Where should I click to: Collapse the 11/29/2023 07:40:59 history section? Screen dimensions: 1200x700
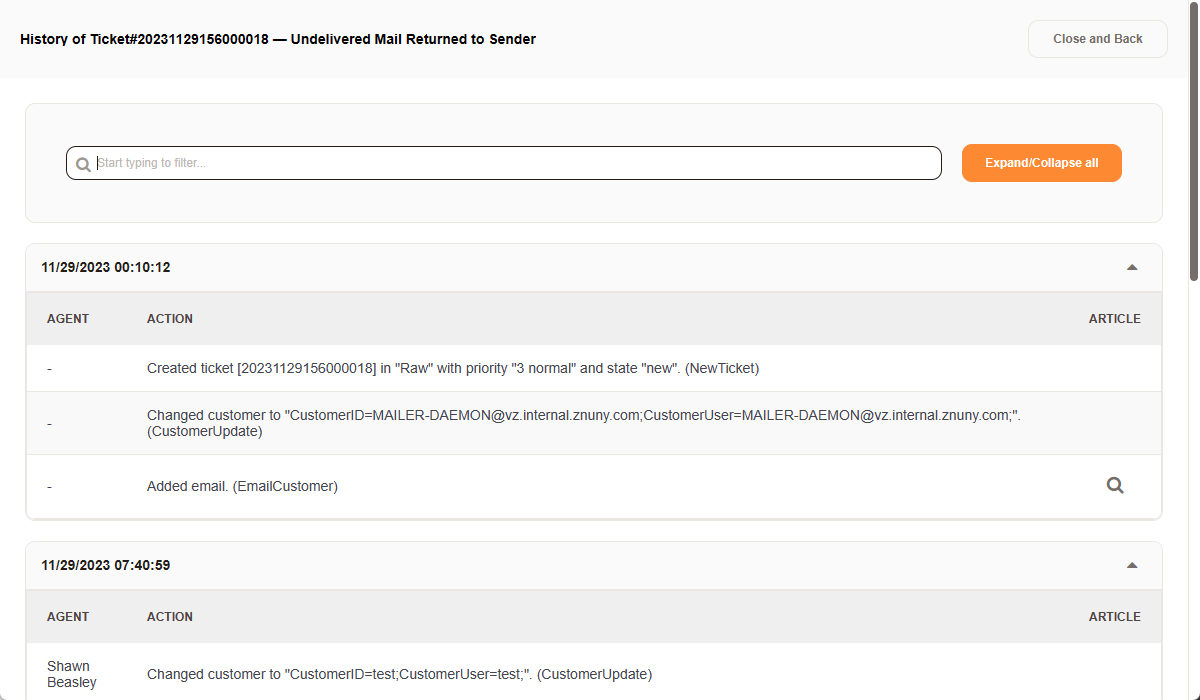pyautogui.click(x=1132, y=566)
